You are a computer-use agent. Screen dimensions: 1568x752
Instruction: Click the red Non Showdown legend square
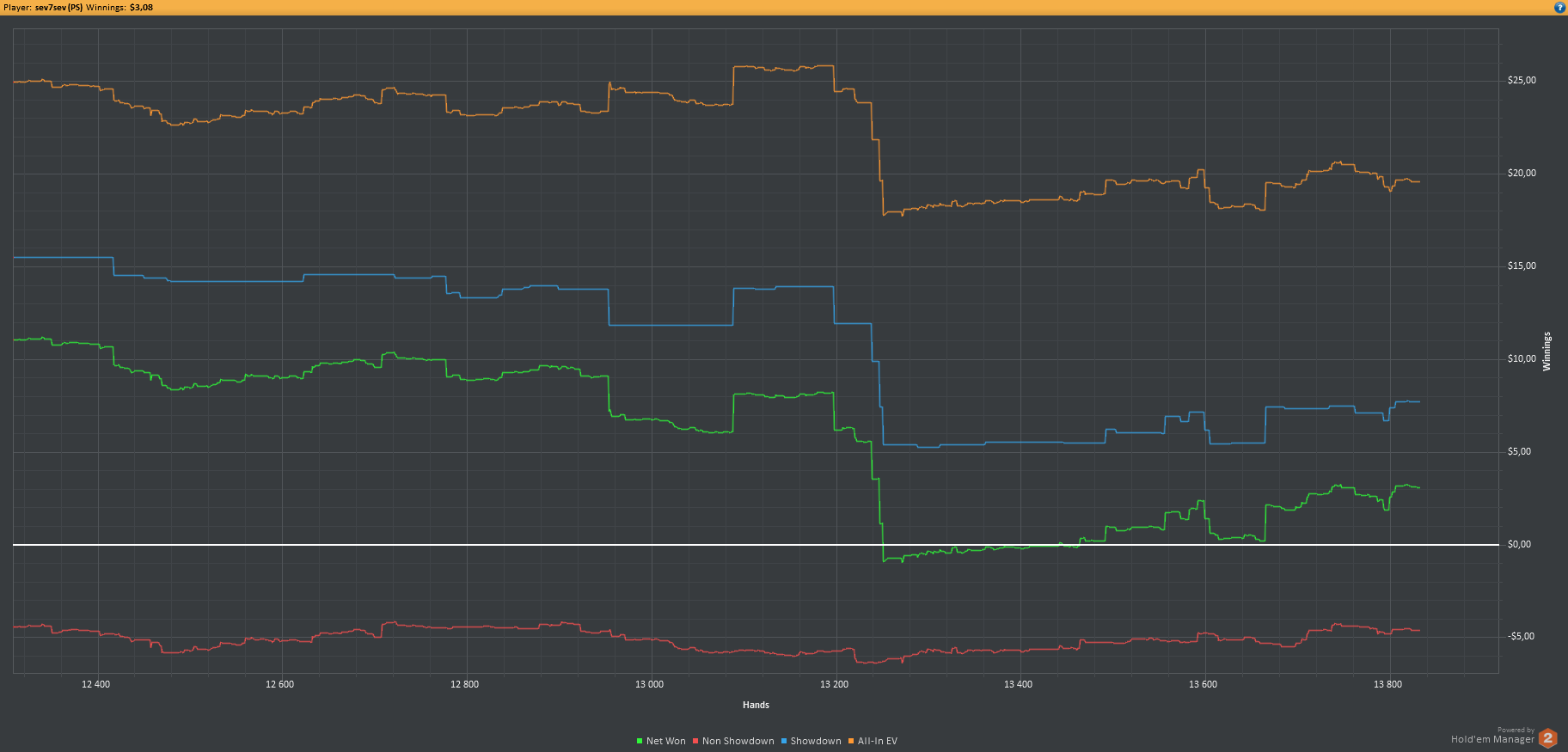695,741
